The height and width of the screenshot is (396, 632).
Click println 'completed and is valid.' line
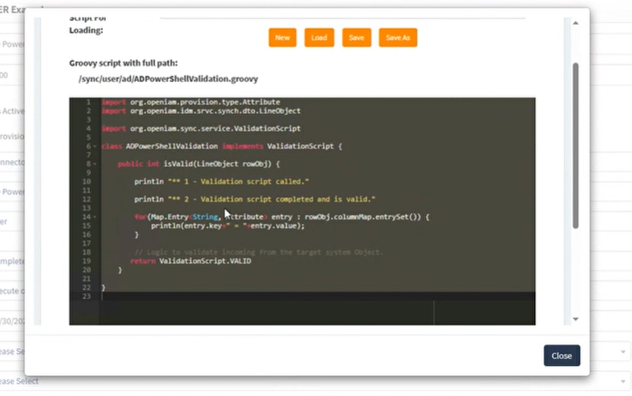(x=255, y=199)
